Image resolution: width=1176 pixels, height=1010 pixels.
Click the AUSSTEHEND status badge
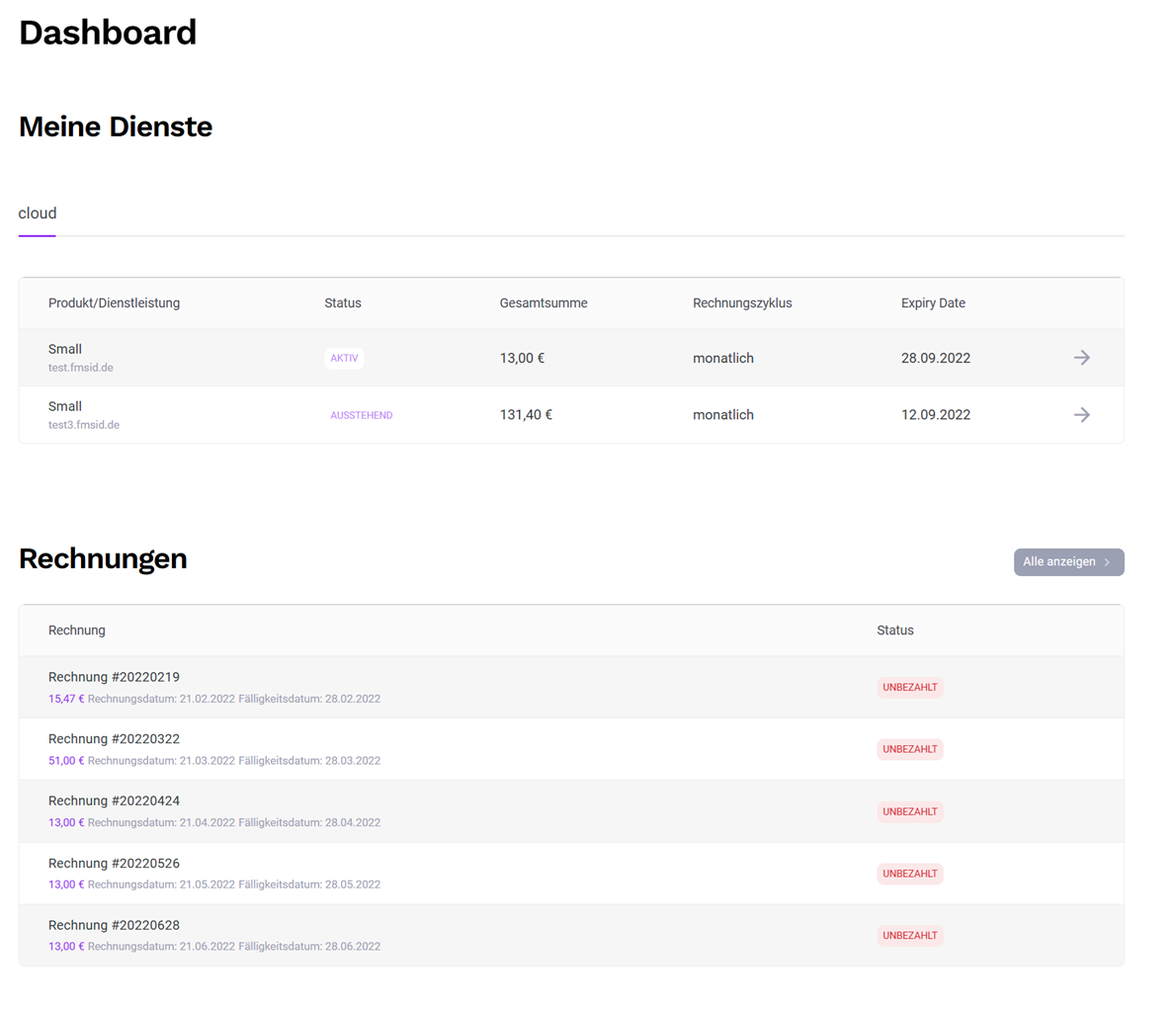[x=362, y=414]
